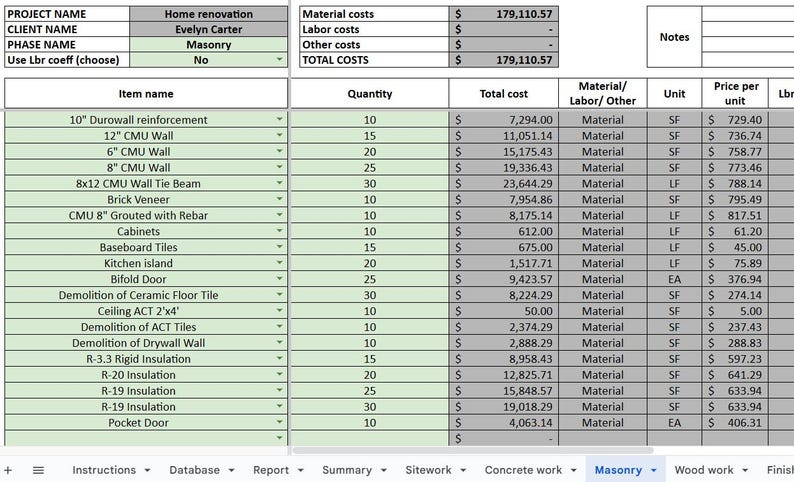Select the TOTAL COSTS value 179,110.57
Viewport: 794px width, 482px height.
(x=504, y=60)
